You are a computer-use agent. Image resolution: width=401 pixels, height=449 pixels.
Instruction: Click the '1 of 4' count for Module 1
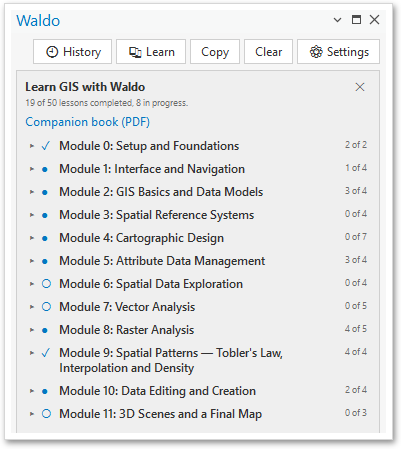356,168
